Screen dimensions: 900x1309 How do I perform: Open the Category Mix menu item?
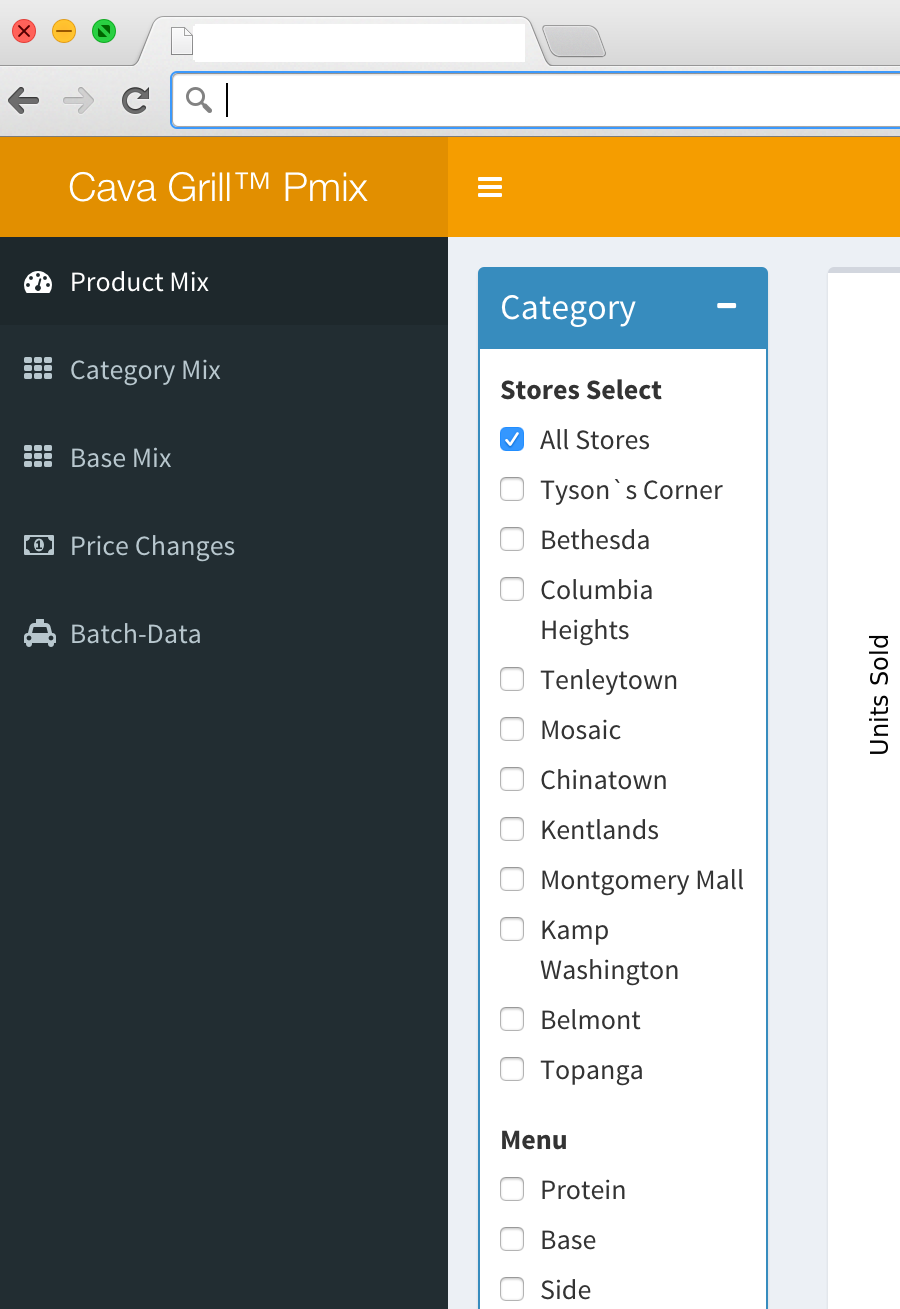(x=145, y=370)
